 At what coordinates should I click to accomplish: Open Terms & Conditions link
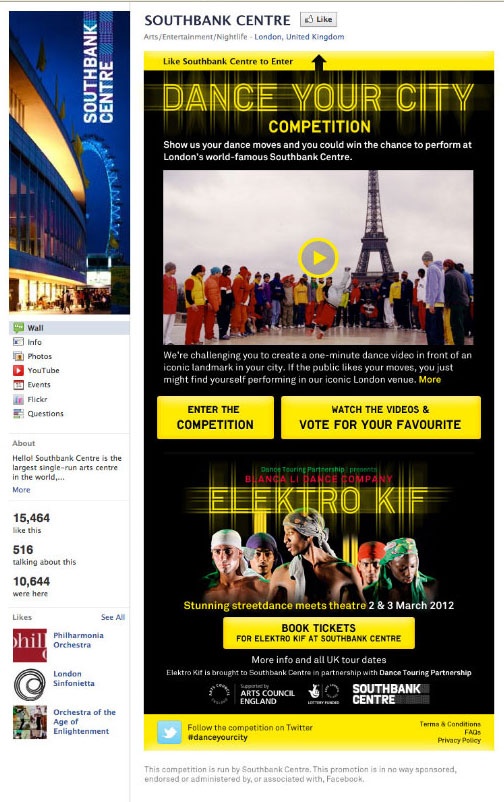pos(450,724)
